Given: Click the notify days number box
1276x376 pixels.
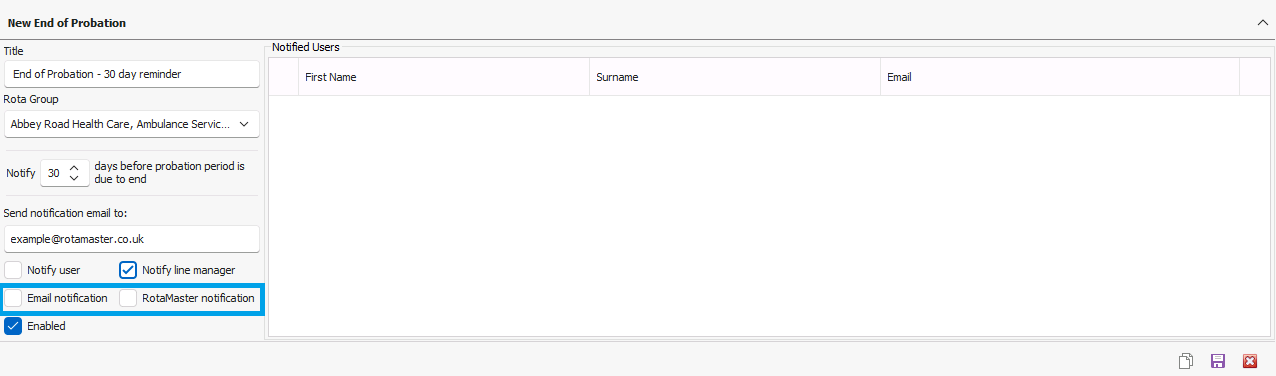Looking at the screenshot, I should [54, 173].
